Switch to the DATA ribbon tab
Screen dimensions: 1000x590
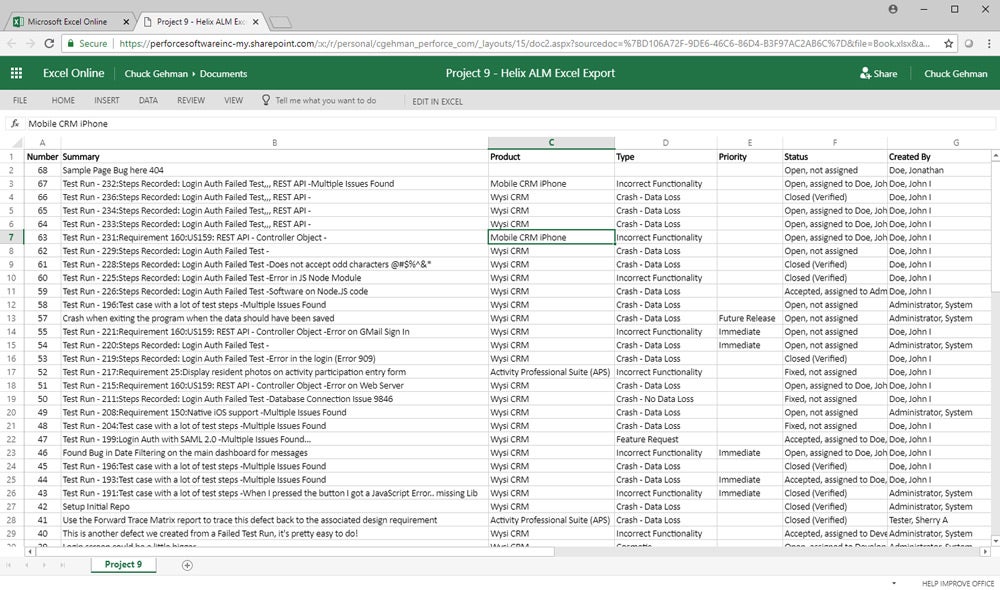click(x=148, y=99)
